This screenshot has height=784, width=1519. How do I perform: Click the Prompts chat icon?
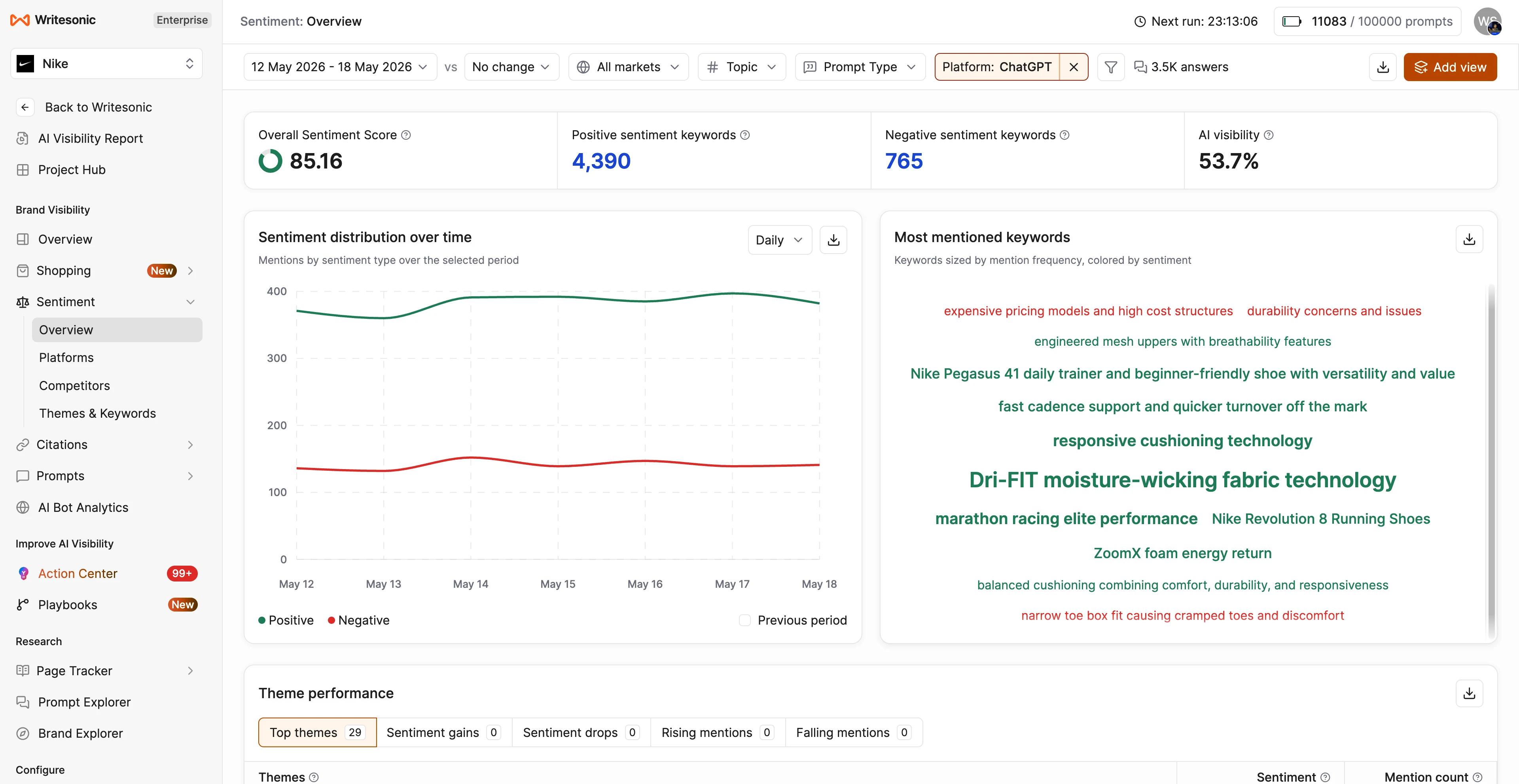23,476
